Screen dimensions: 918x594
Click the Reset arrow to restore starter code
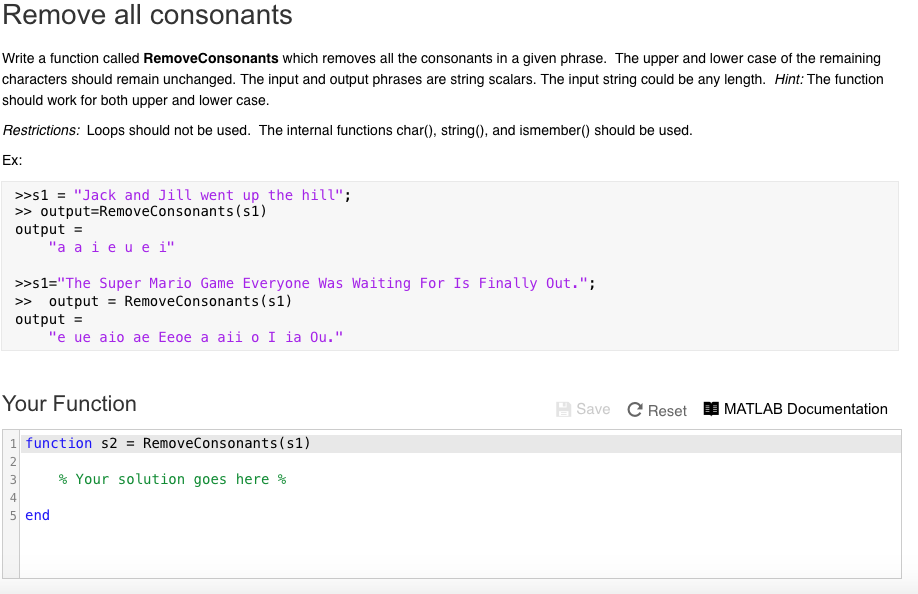[x=633, y=410]
